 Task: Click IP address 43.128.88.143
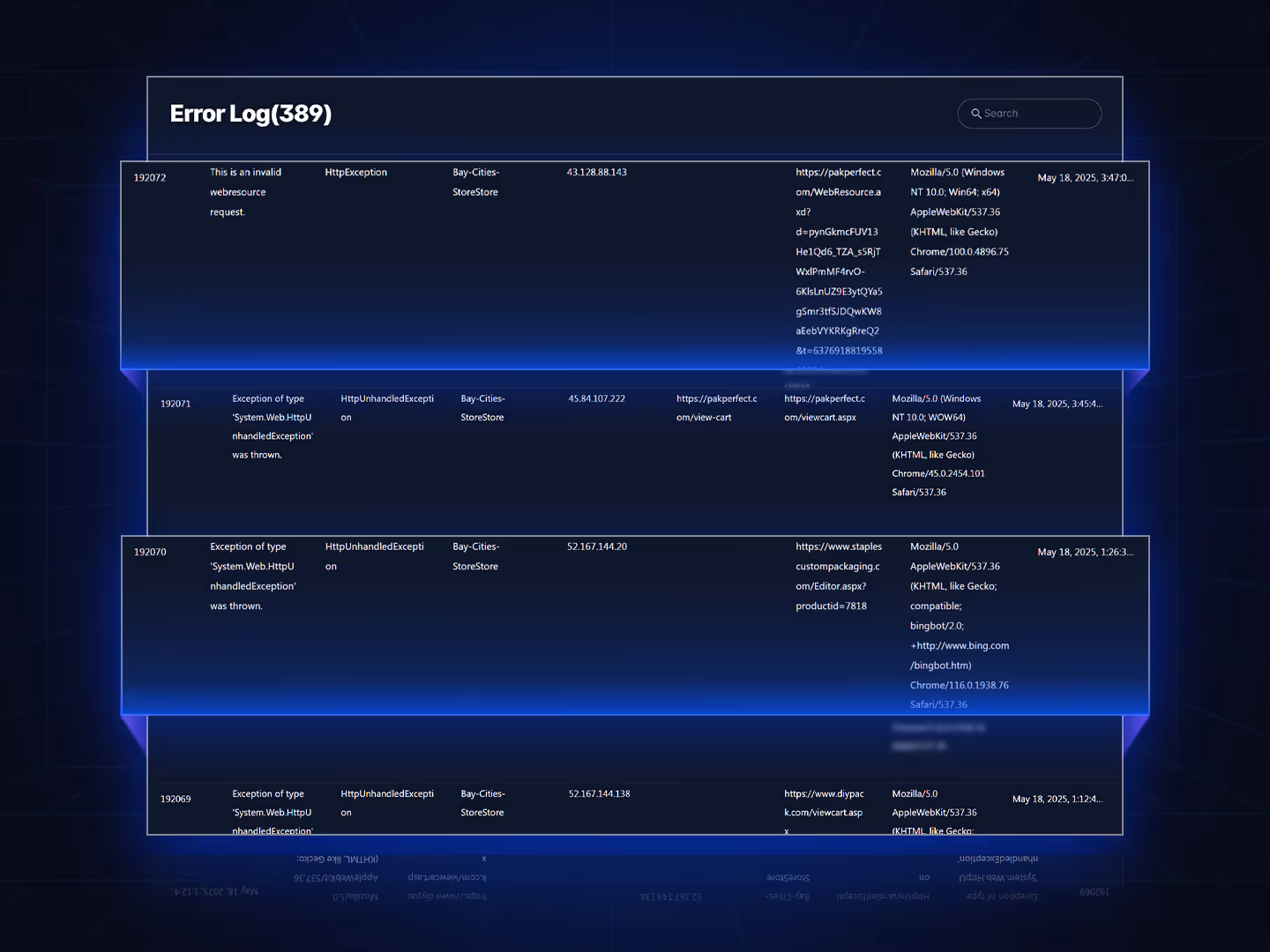point(596,173)
